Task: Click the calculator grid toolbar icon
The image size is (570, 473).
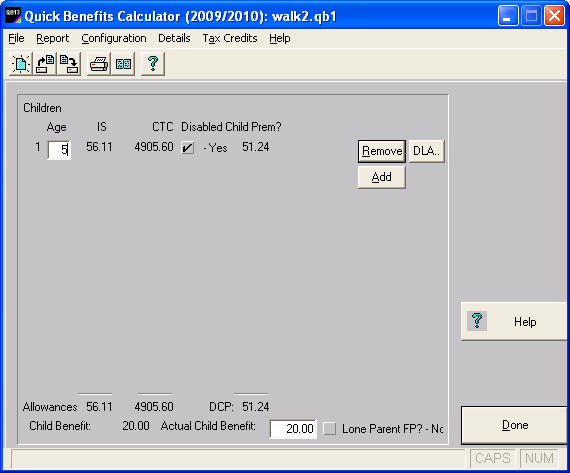Action: (123, 64)
